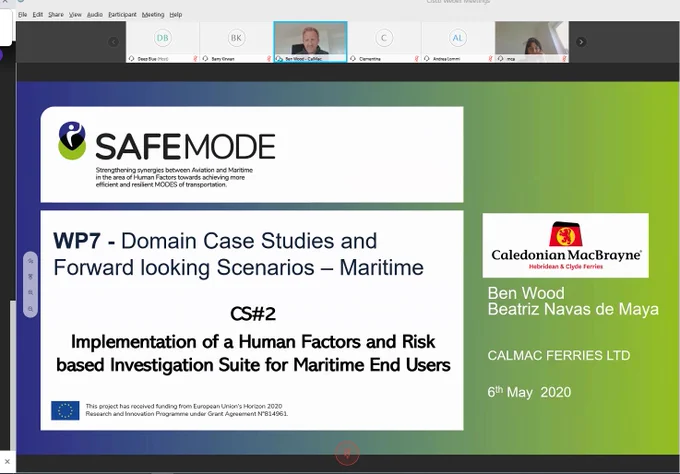
Task: Select the BK participant tile
Action: (x=236, y=42)
